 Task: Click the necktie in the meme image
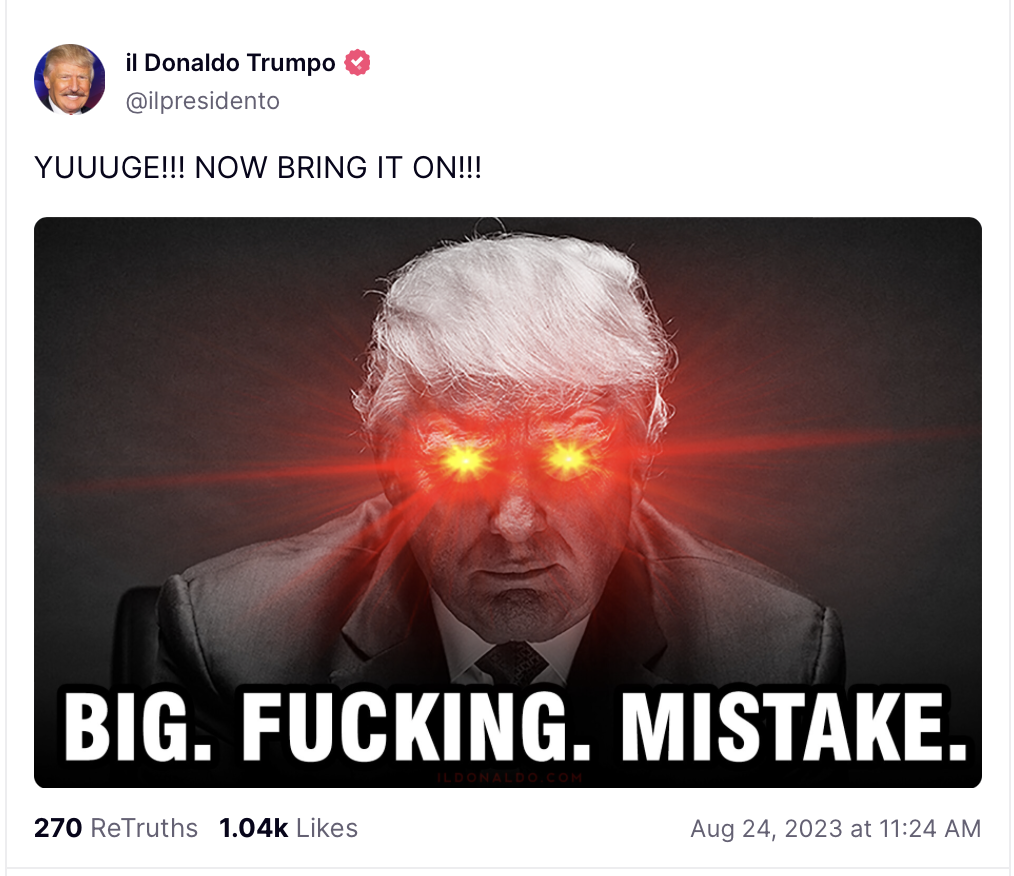[x=511, y=663]
